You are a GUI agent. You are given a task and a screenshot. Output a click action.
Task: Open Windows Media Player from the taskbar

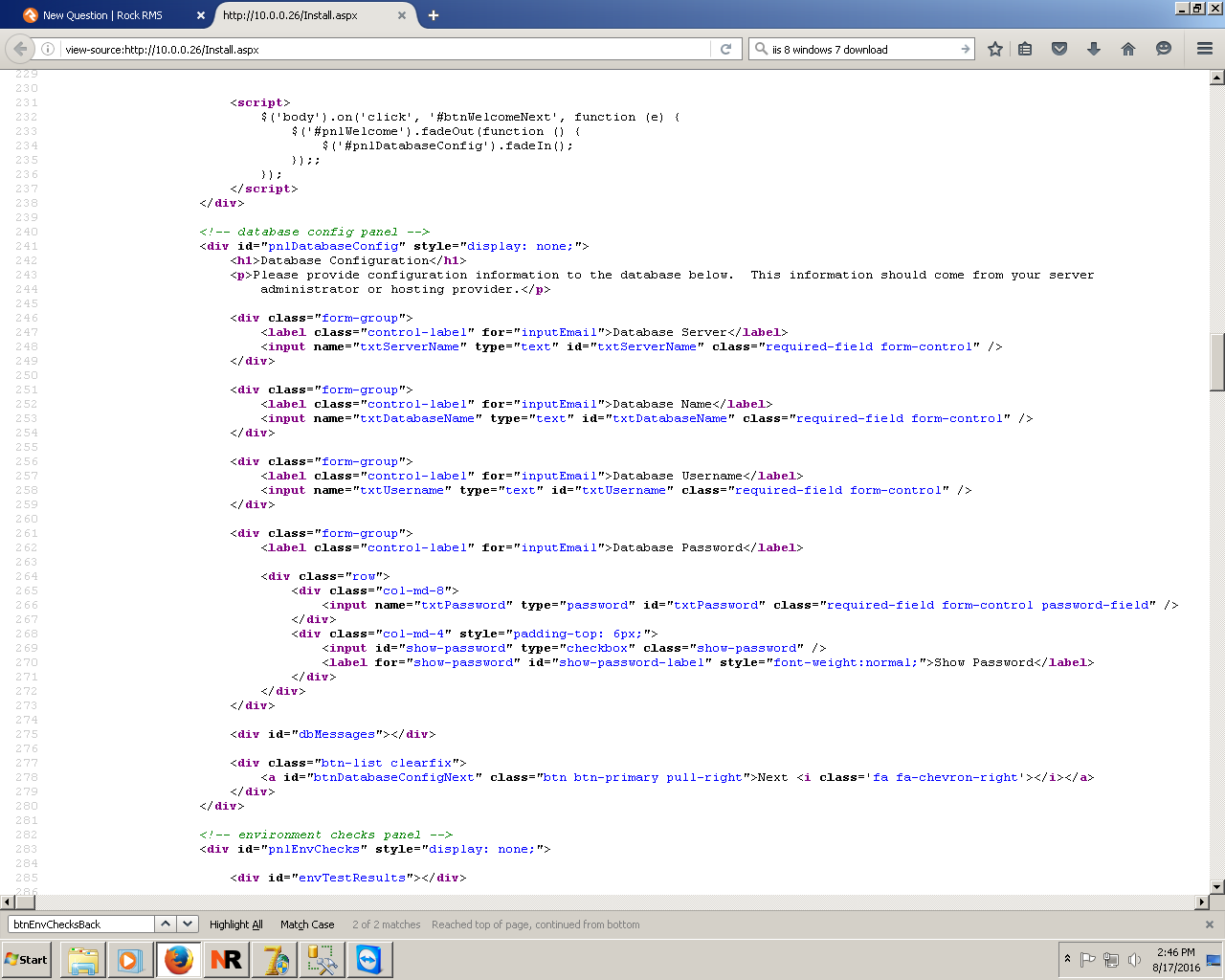point(130,959)
